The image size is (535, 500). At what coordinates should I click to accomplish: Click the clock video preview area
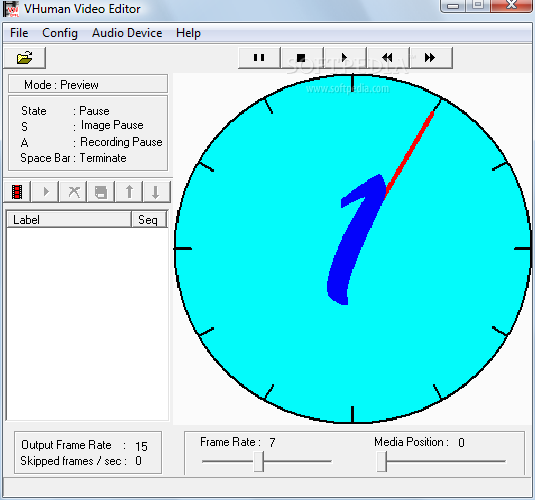point(353,249)
